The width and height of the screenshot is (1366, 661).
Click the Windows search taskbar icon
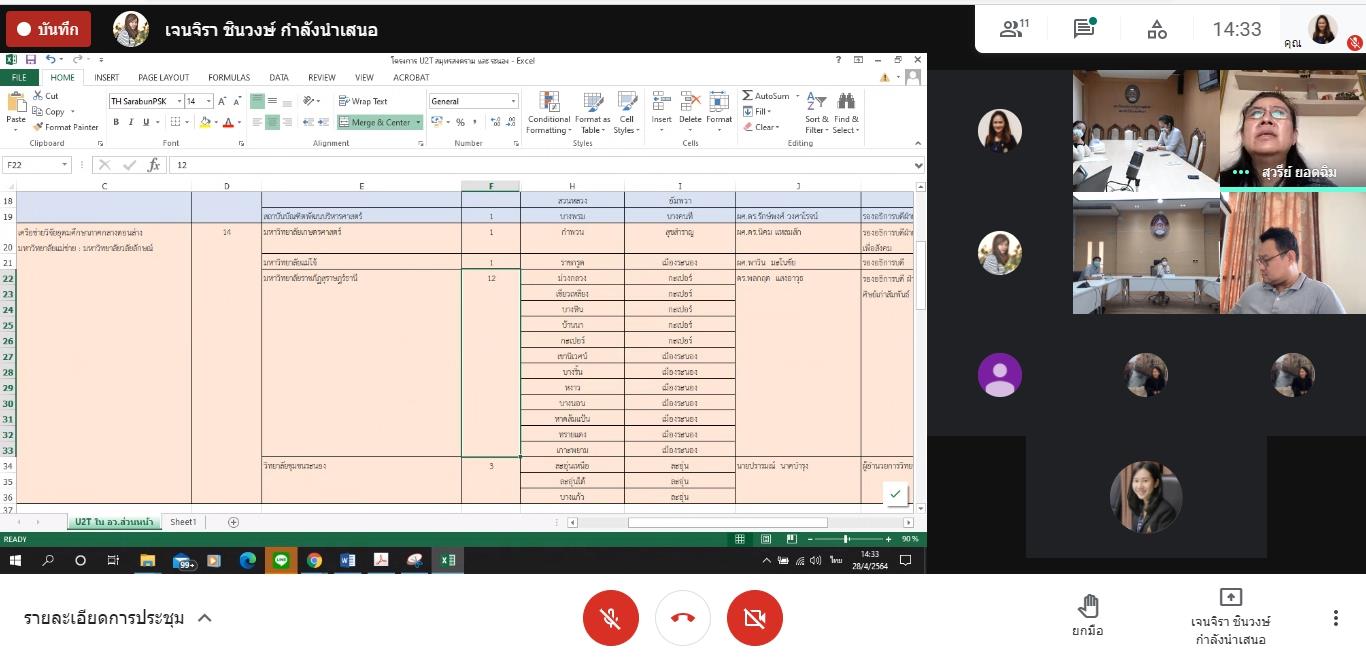(48, 561)
